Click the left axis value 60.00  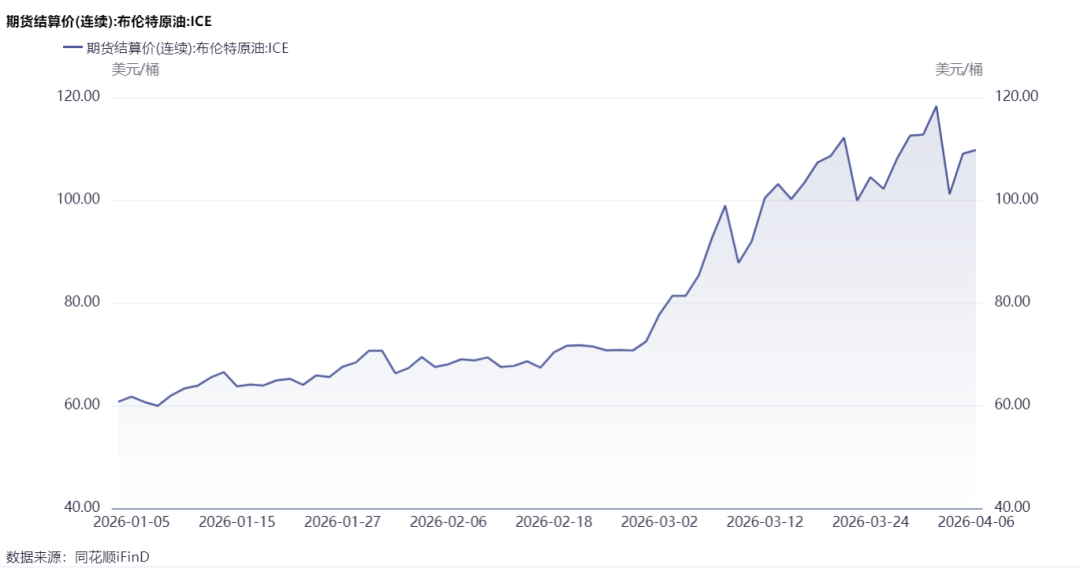[82, 404]
